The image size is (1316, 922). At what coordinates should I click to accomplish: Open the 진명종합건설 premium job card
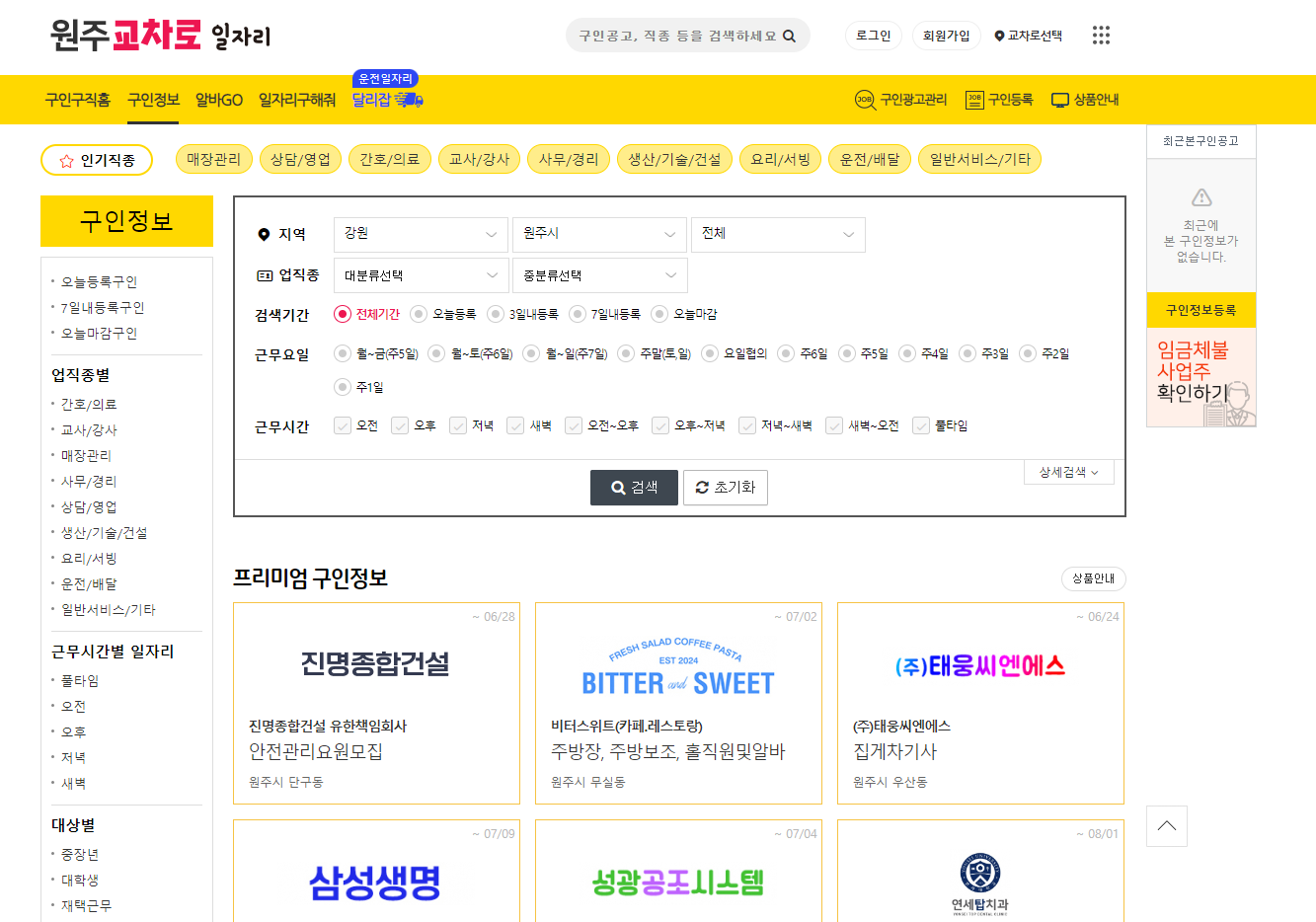(376, 704)
